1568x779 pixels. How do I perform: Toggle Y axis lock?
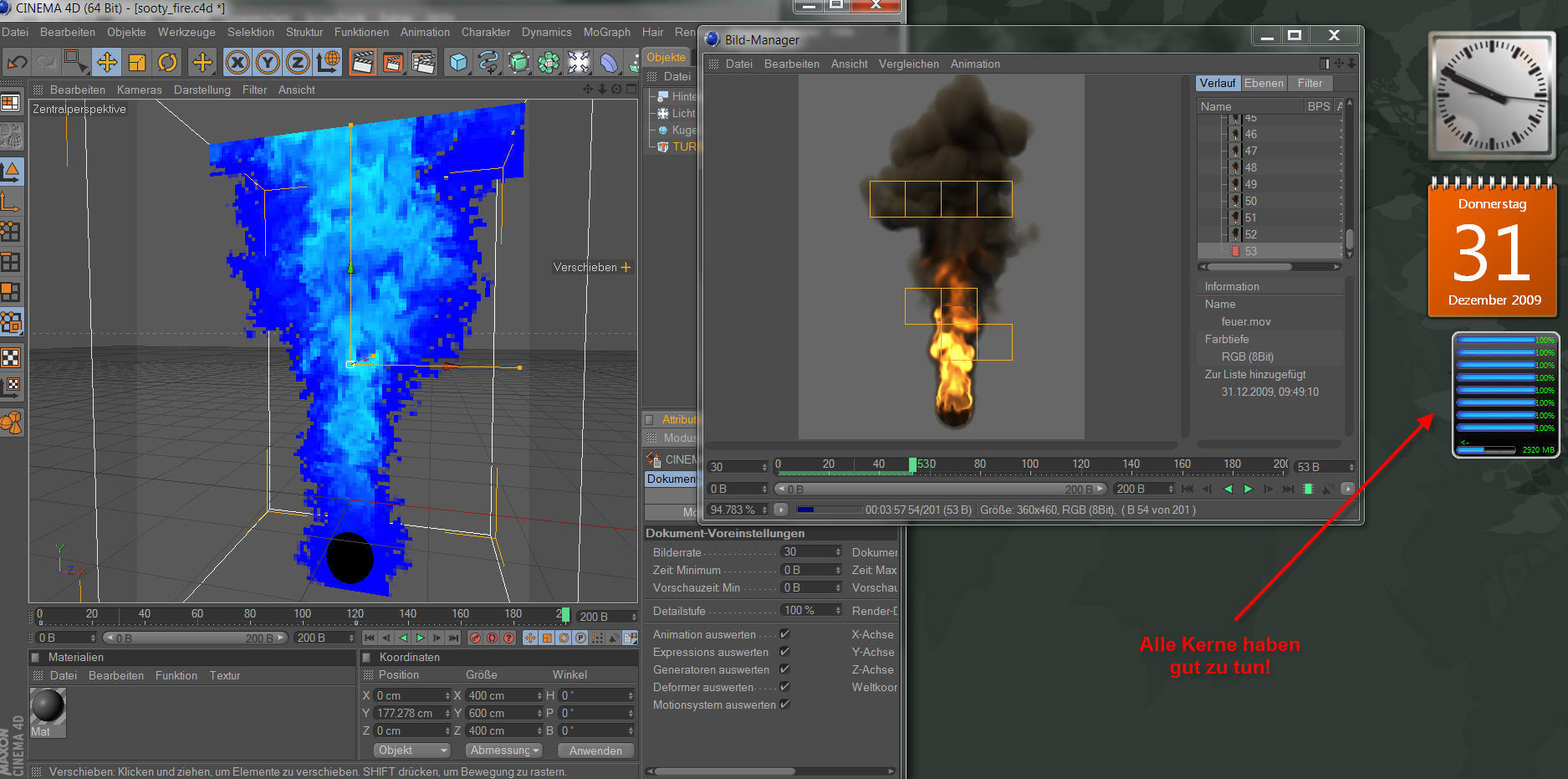268,62
